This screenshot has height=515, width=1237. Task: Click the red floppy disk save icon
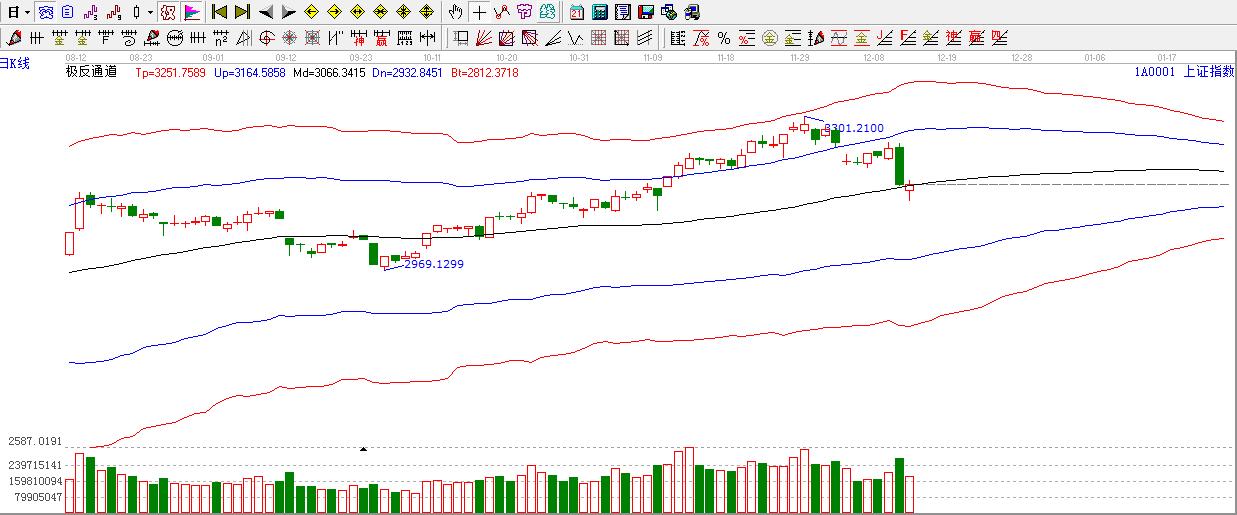point(645,12)
